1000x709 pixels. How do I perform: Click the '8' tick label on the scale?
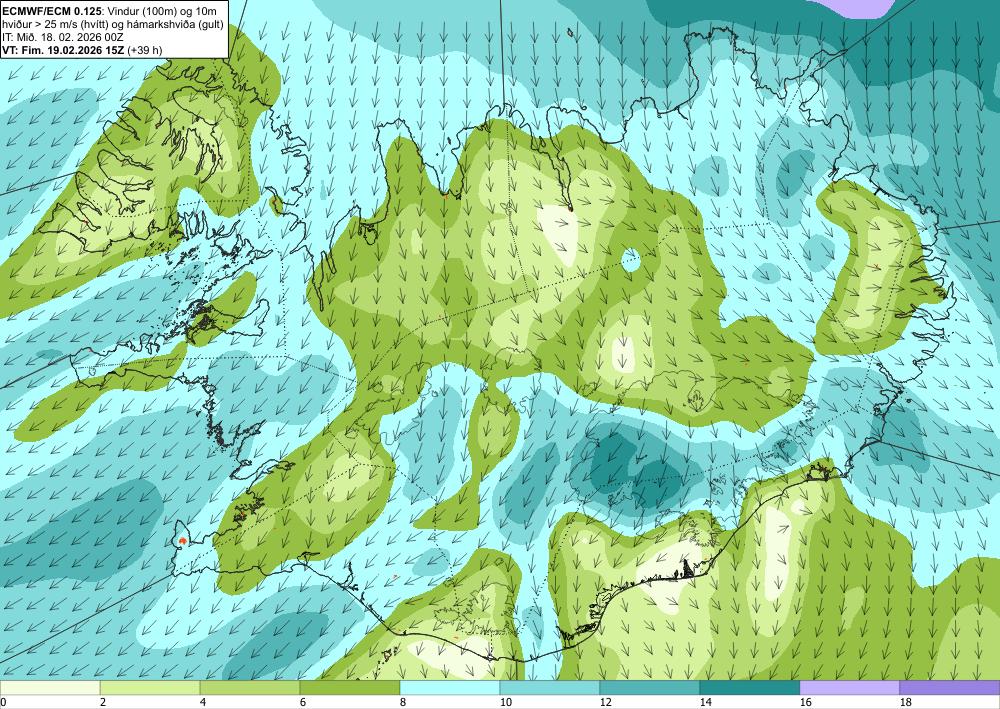403,703
